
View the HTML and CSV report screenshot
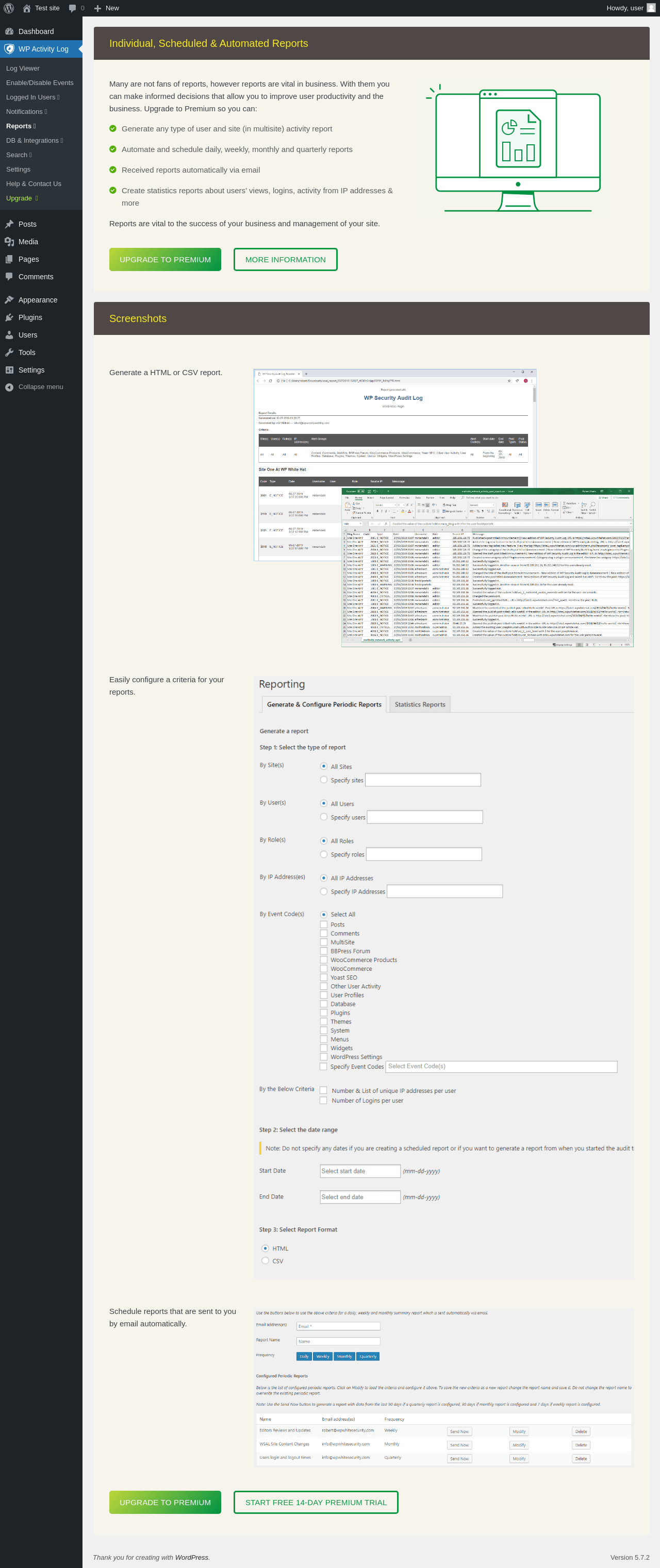click(443, 508)
